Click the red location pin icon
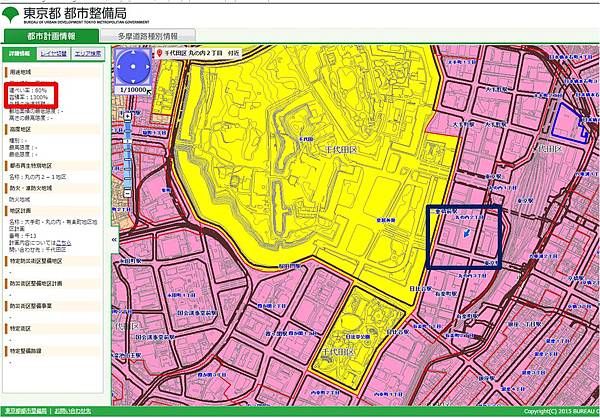Viewport: 600px width, 418px height. (x=160, y=53)
